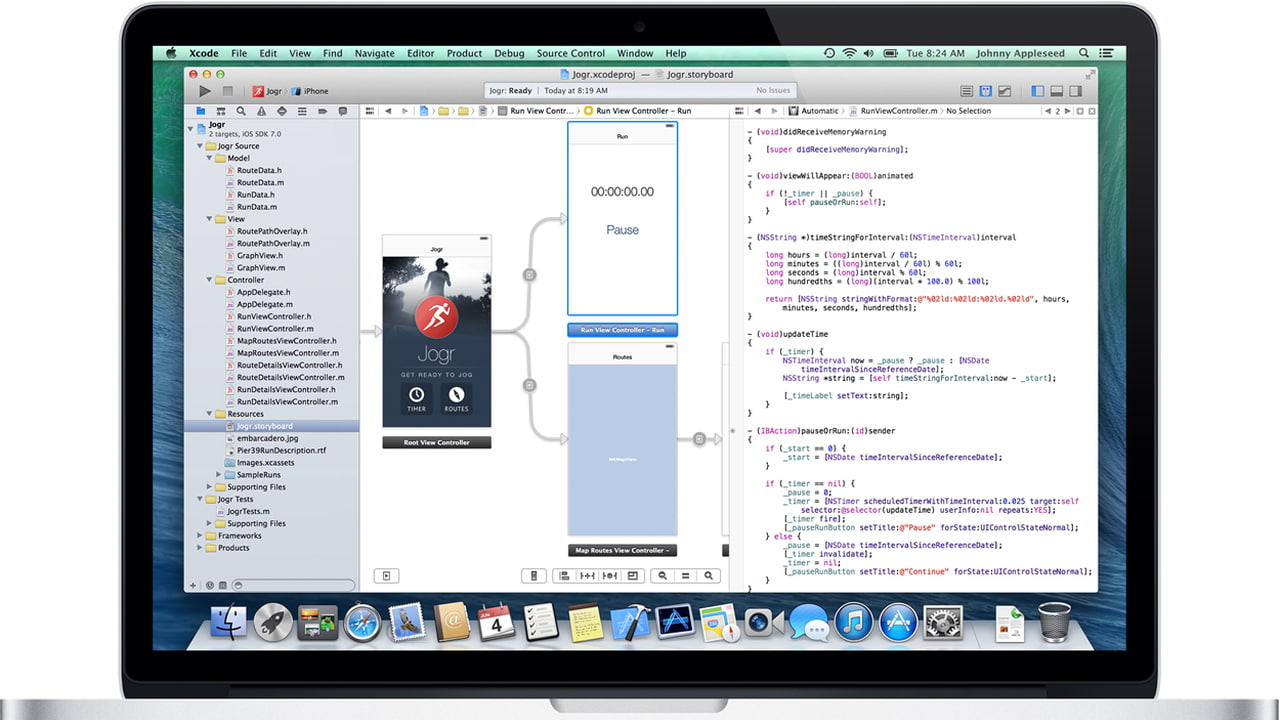Image resolution: width=1280 pixels, height=720 pixels.
Task: Open the Navigate menu
Action: point(374,53)
